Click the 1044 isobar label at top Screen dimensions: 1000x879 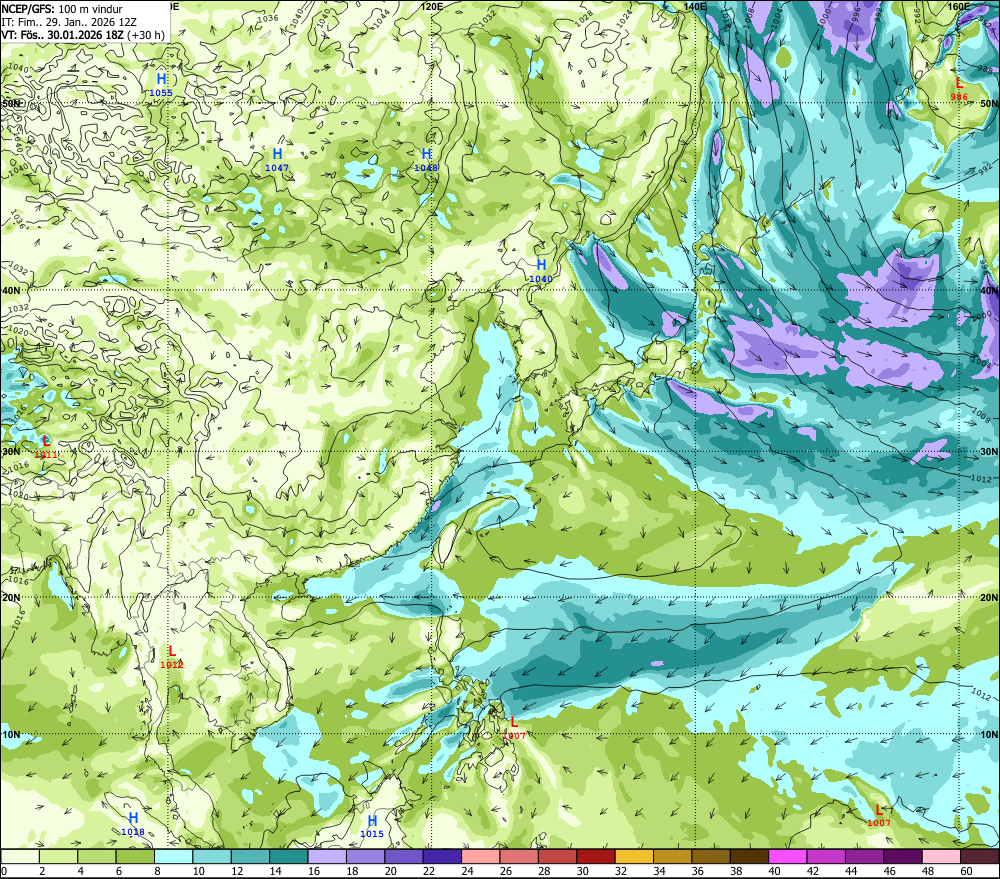coord(382,18)
